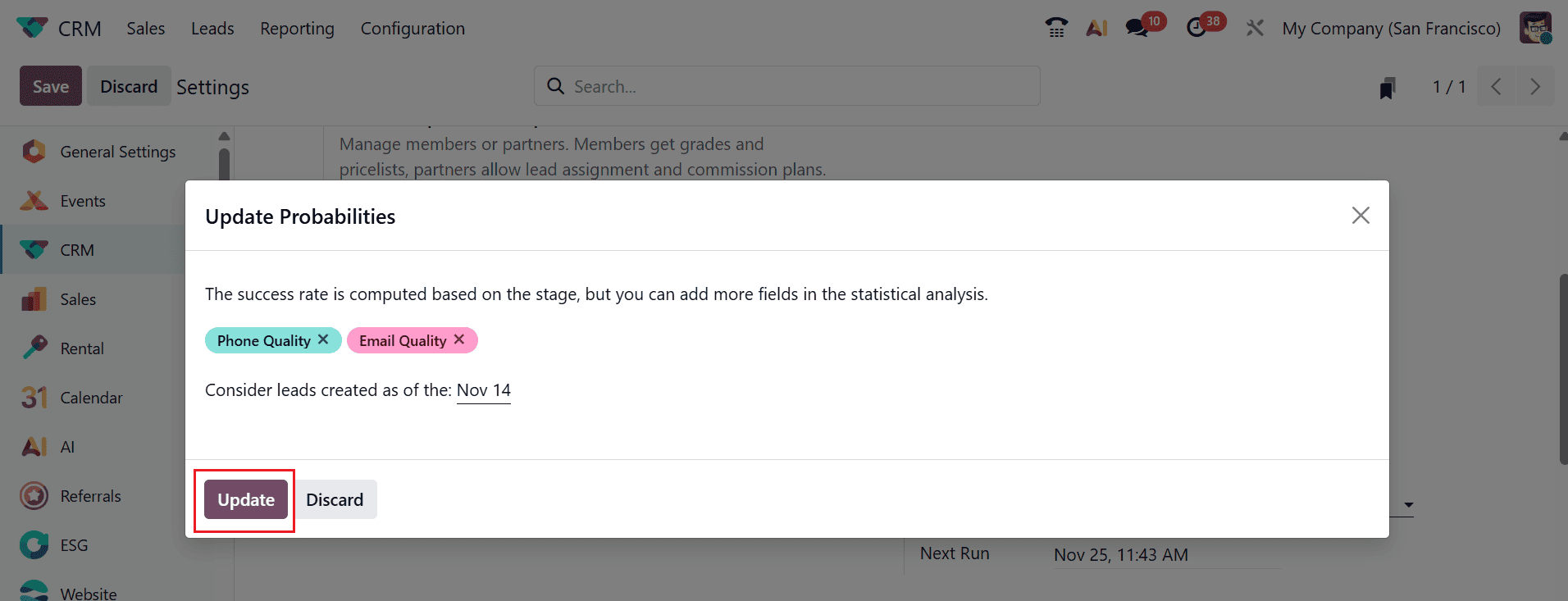The height and width of the screenshot is (601, 1568).
Task: Remove the Email Quality tag
Action: point(459,339)
